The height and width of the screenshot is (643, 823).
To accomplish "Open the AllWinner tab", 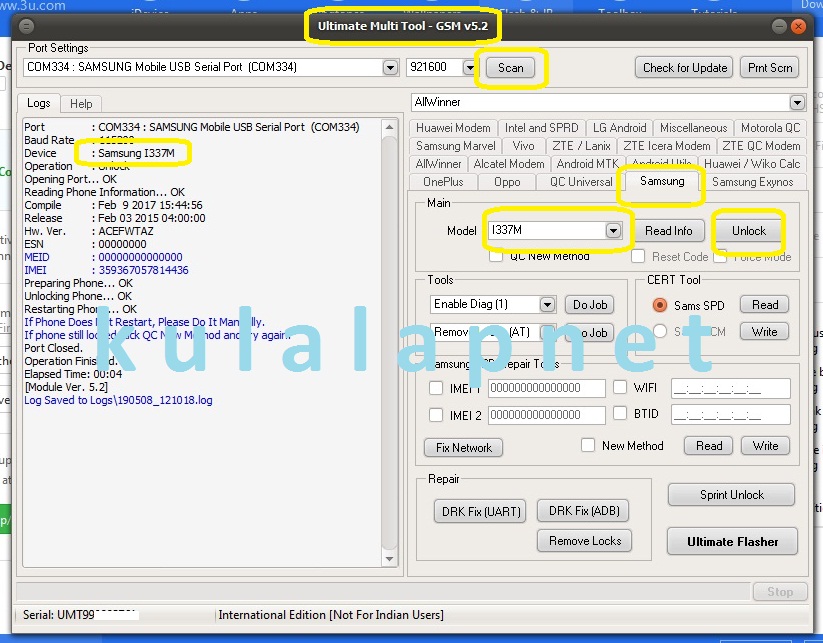I will pyautogui.click(x=438, y=164).
